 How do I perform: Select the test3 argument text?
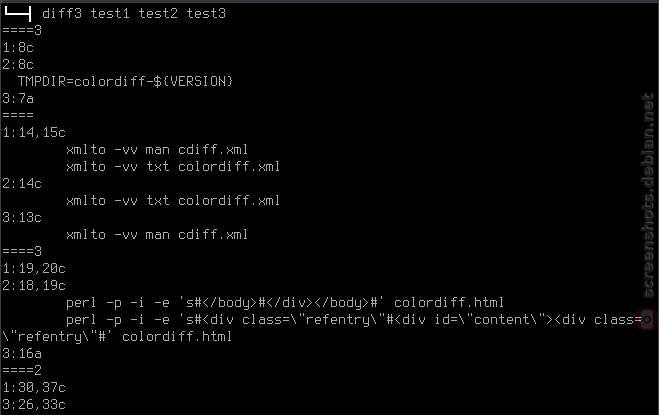tap(206, 13)
